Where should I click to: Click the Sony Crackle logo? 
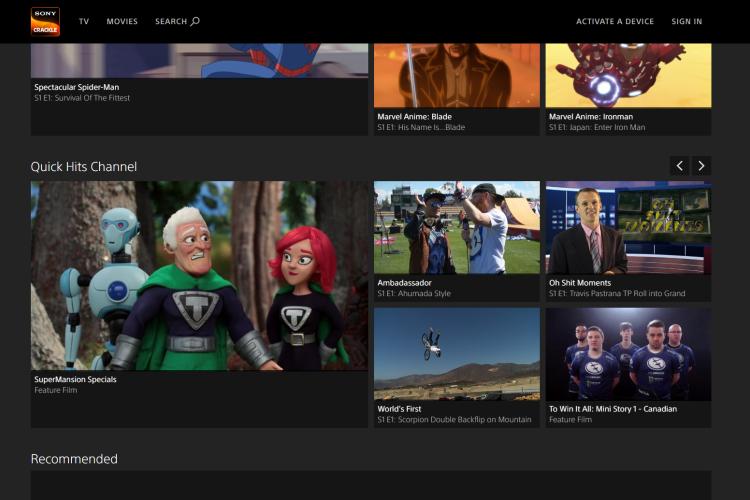point(45,22)
